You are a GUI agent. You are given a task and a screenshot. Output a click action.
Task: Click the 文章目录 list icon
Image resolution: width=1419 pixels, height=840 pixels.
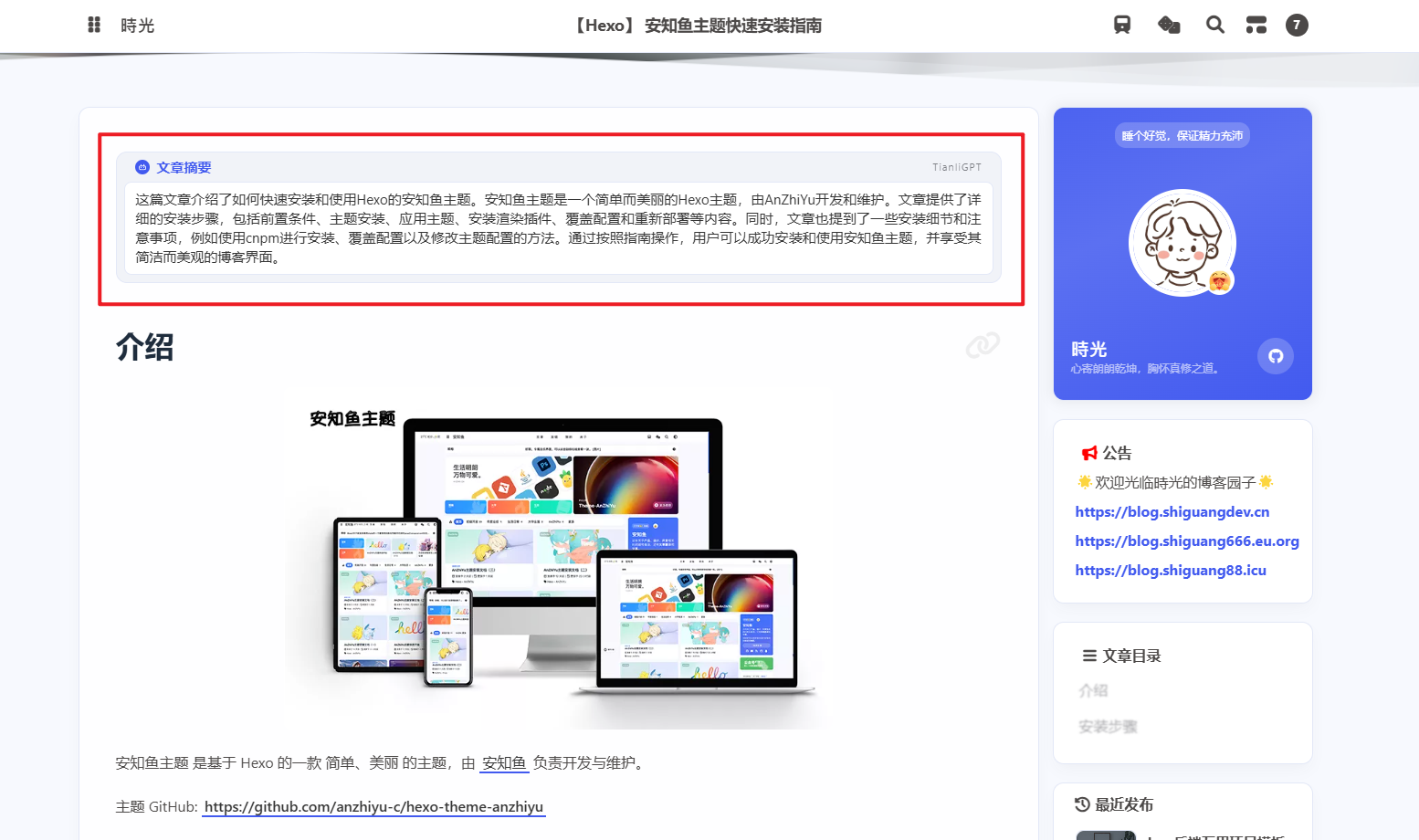(1089, 656)
